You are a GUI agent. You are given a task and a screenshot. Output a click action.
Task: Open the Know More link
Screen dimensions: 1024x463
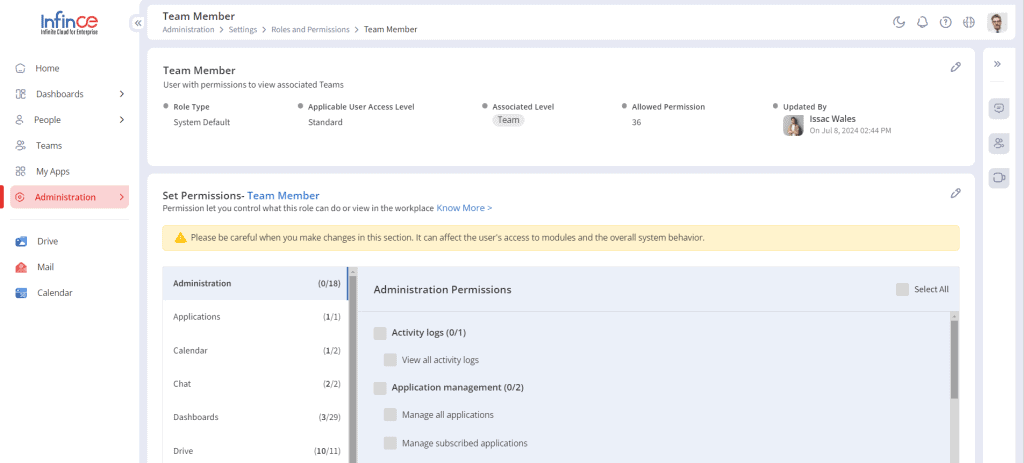464,208
